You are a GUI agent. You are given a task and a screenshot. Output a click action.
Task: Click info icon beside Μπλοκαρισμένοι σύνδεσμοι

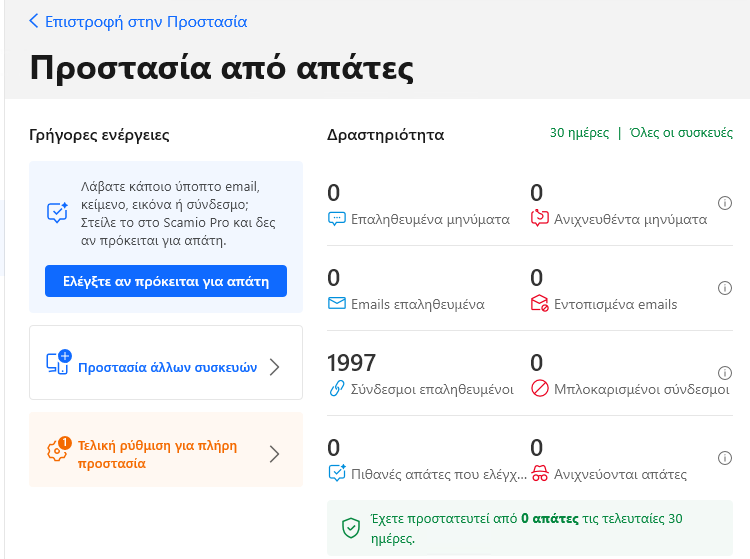(x=726, y=373)
